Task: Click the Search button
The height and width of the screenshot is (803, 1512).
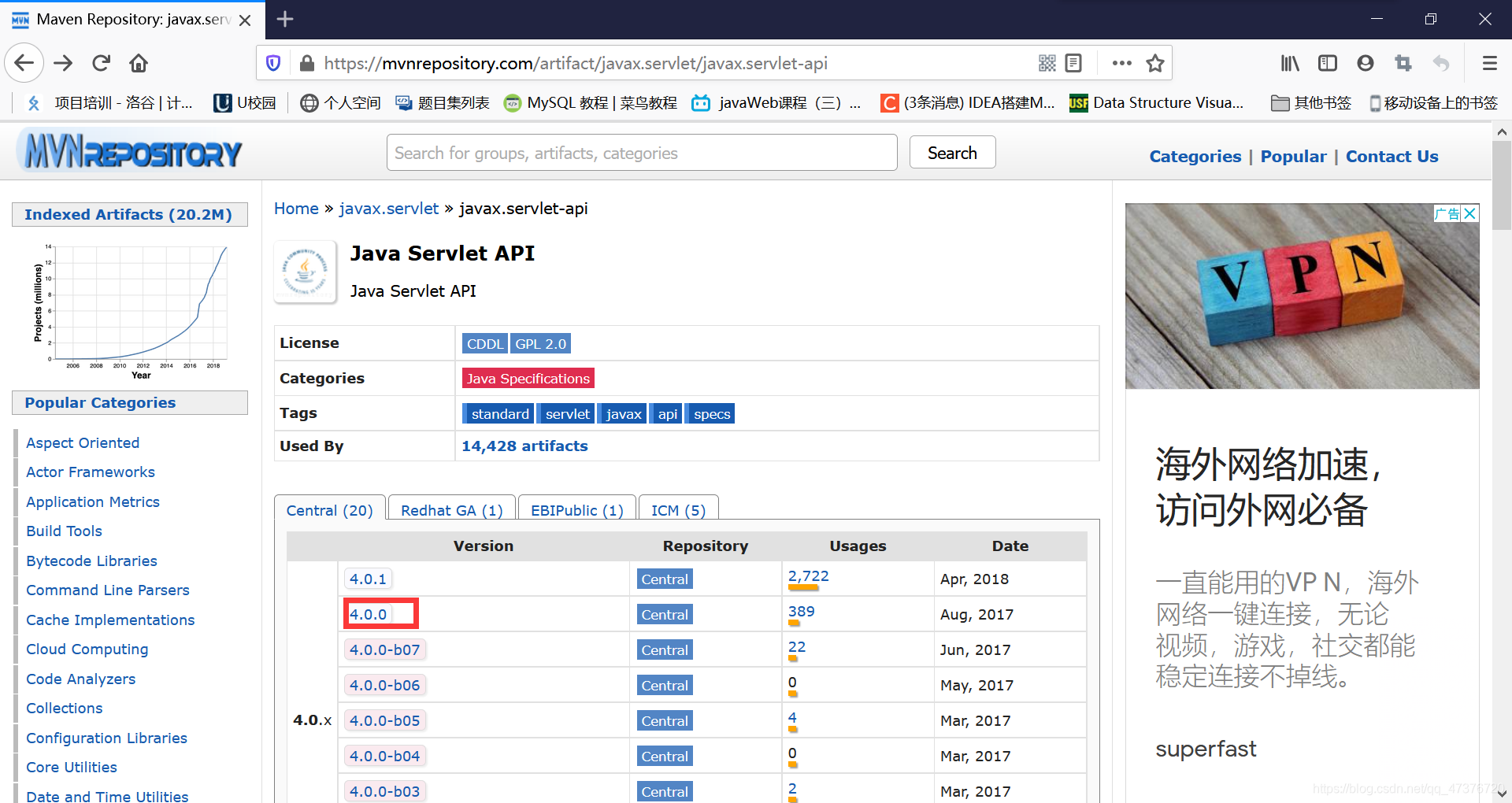Action: 952,153
